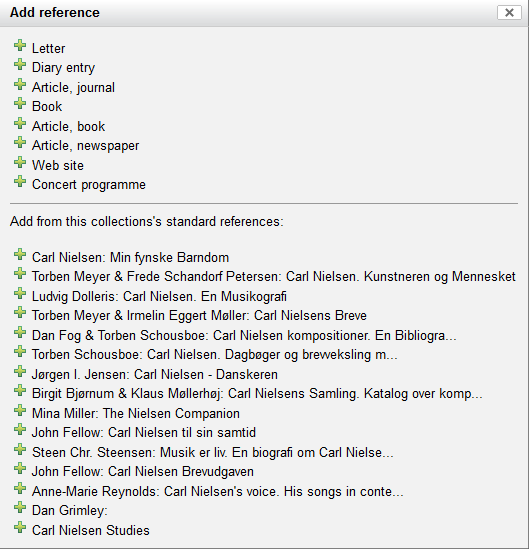
Task: Select 'John Fellow: Carl Nielsen Brevudgaven' text
Action: (143, 472)
